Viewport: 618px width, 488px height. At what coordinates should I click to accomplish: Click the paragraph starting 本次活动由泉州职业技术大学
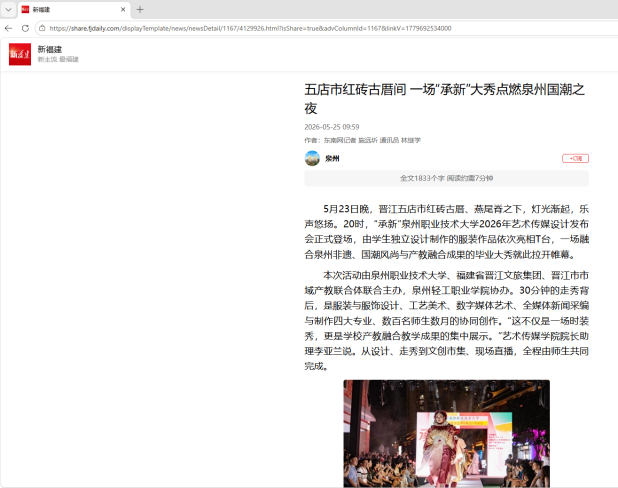(447, 320)
